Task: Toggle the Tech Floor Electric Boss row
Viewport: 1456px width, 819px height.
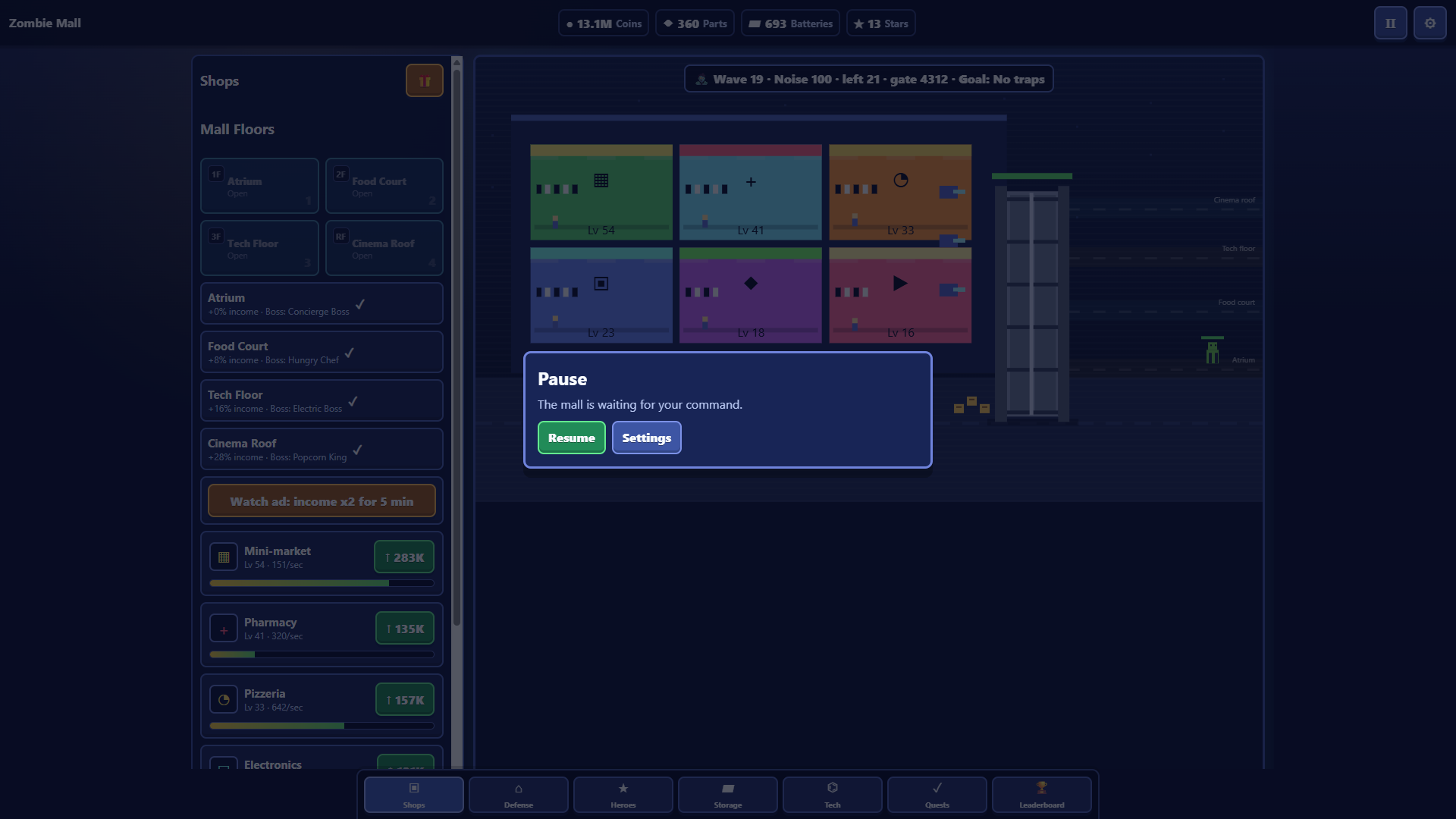Action: click(322, 400)
